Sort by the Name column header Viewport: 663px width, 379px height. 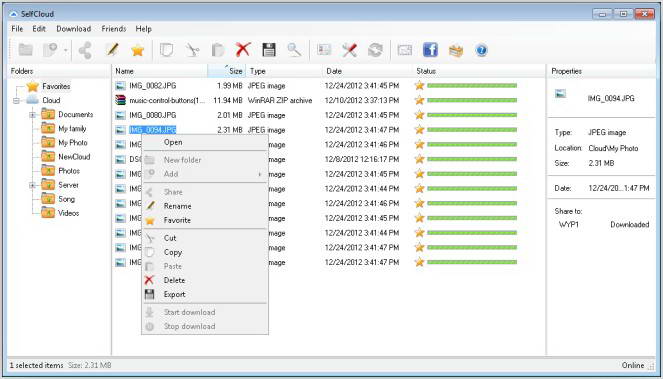pos(160,71)
